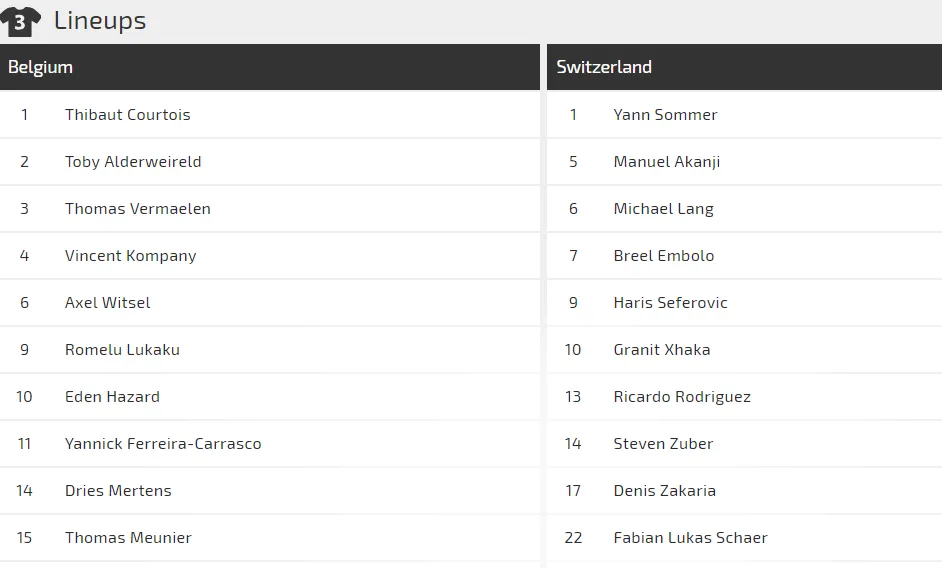Click the jersey icon beside Lineups
The height and width of the screenshot is (568, 942).
(20, 21)
